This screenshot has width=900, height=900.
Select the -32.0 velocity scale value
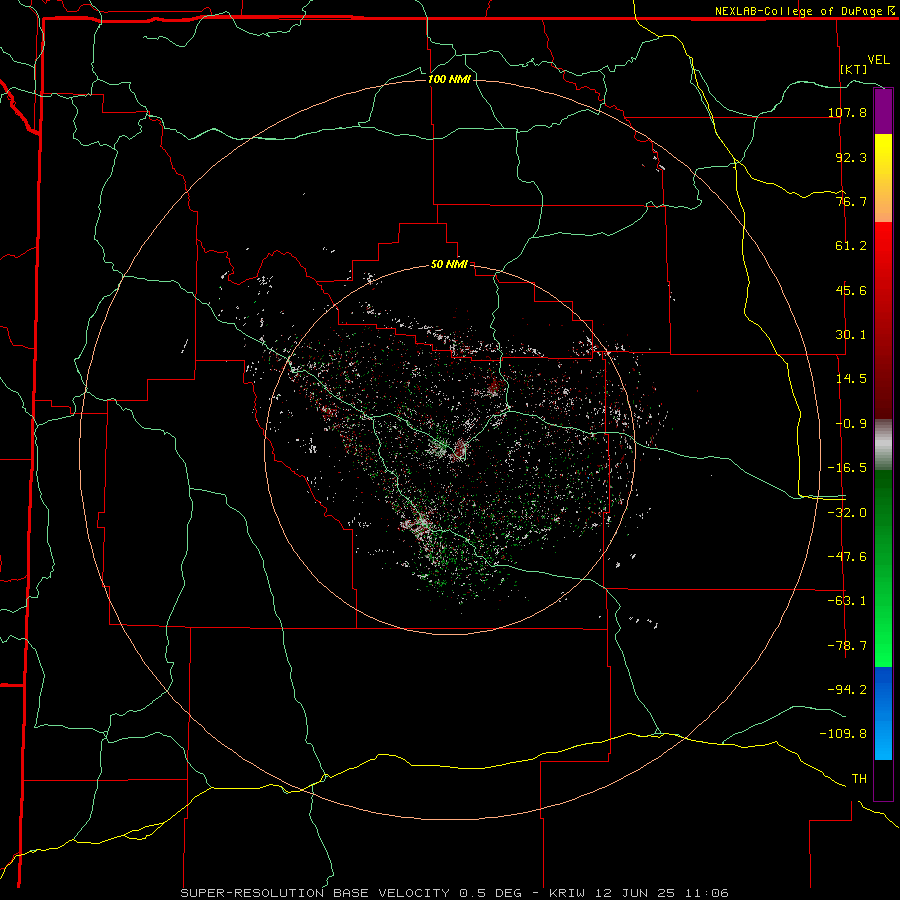pyautogui.click(x=847, y=513)
